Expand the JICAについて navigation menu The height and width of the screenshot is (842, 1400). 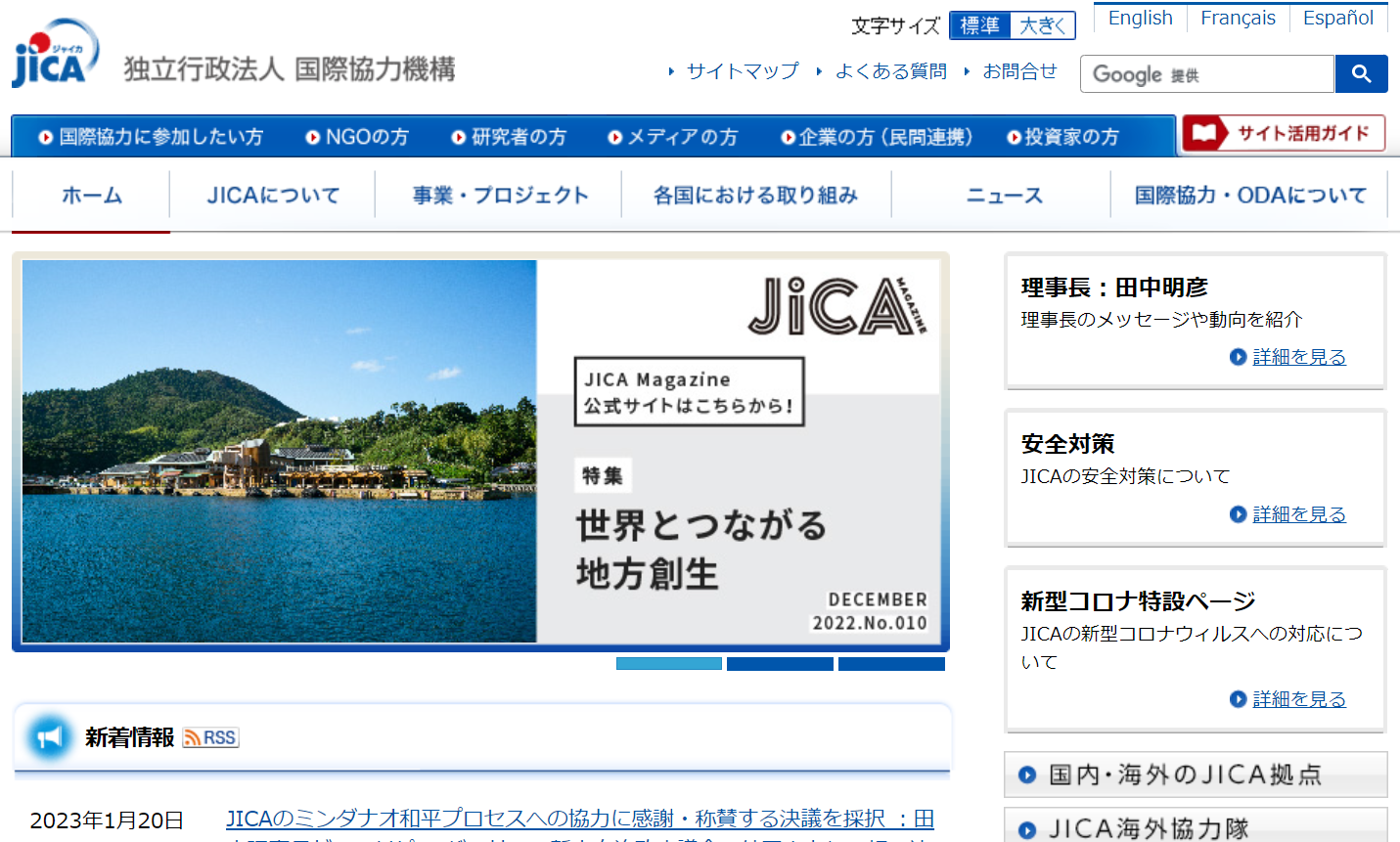273,196
